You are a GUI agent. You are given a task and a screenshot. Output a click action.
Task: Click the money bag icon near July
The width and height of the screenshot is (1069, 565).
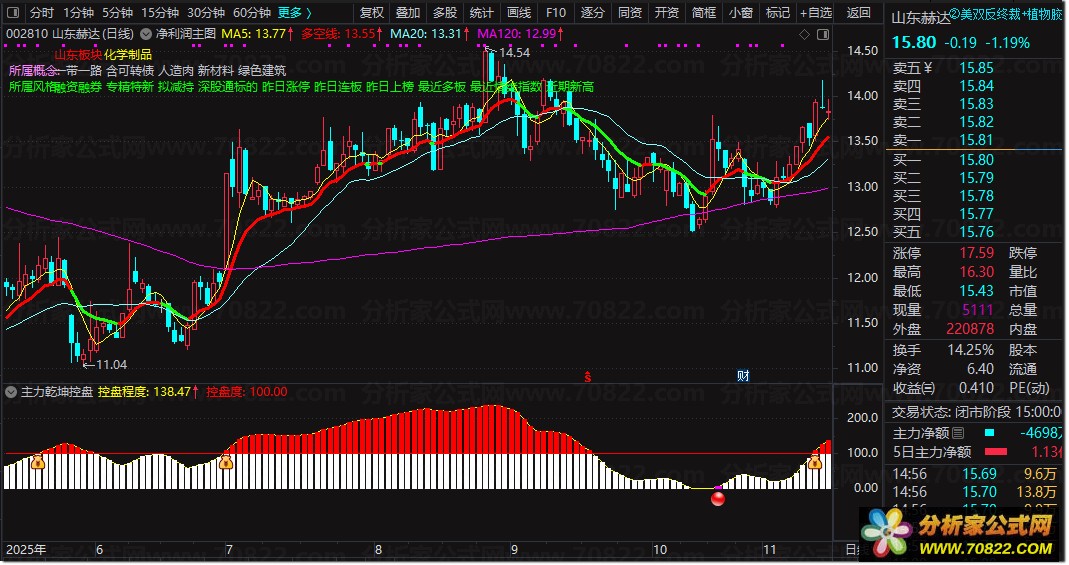coord(226,462)
